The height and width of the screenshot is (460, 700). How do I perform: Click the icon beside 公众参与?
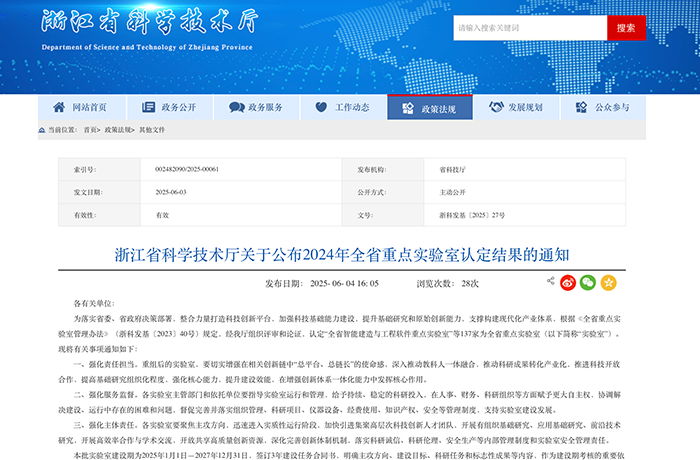point(581,107)
